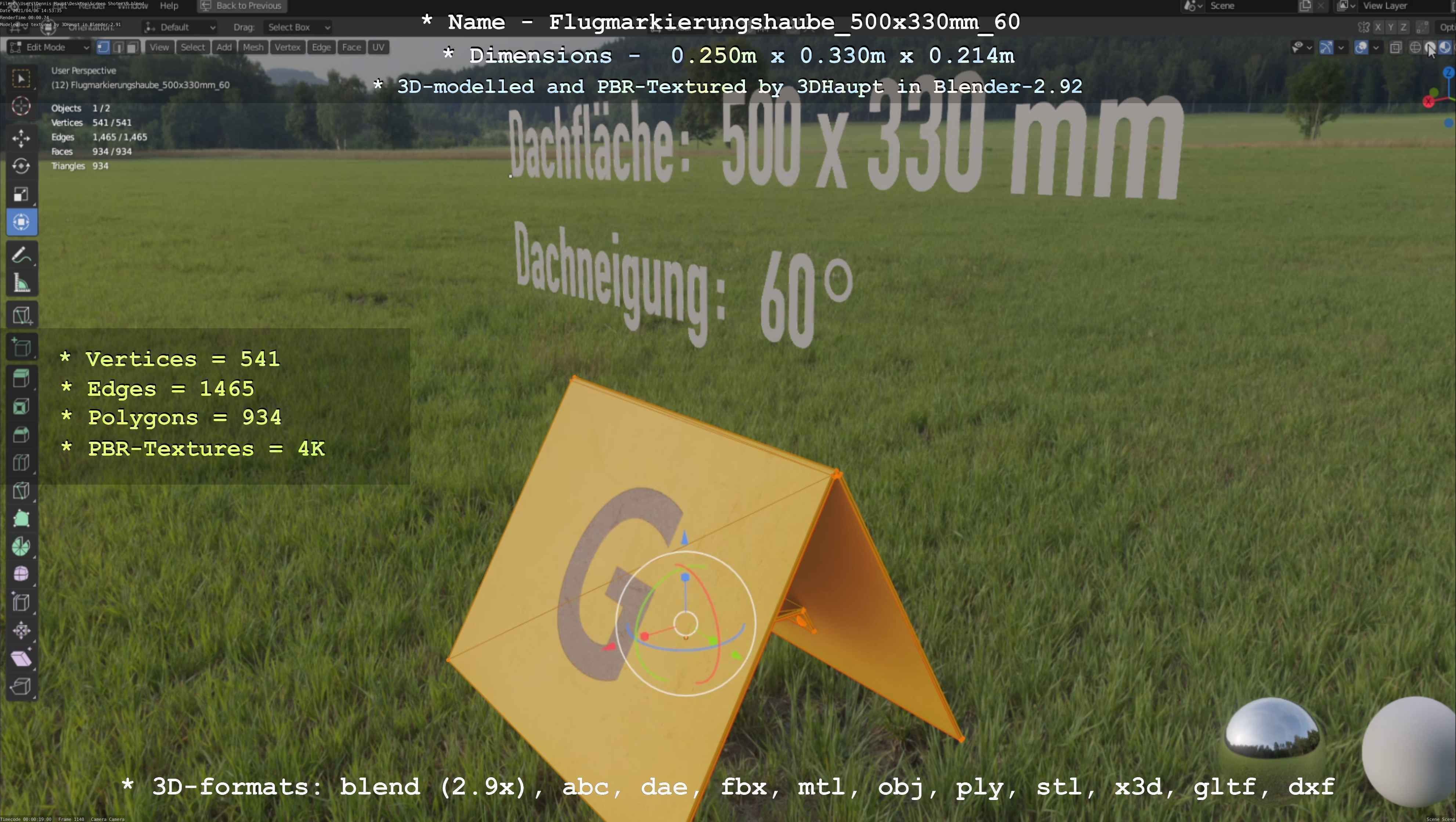Switch to solid viewport shading

pyautogui.click(x=1430, y=47)
